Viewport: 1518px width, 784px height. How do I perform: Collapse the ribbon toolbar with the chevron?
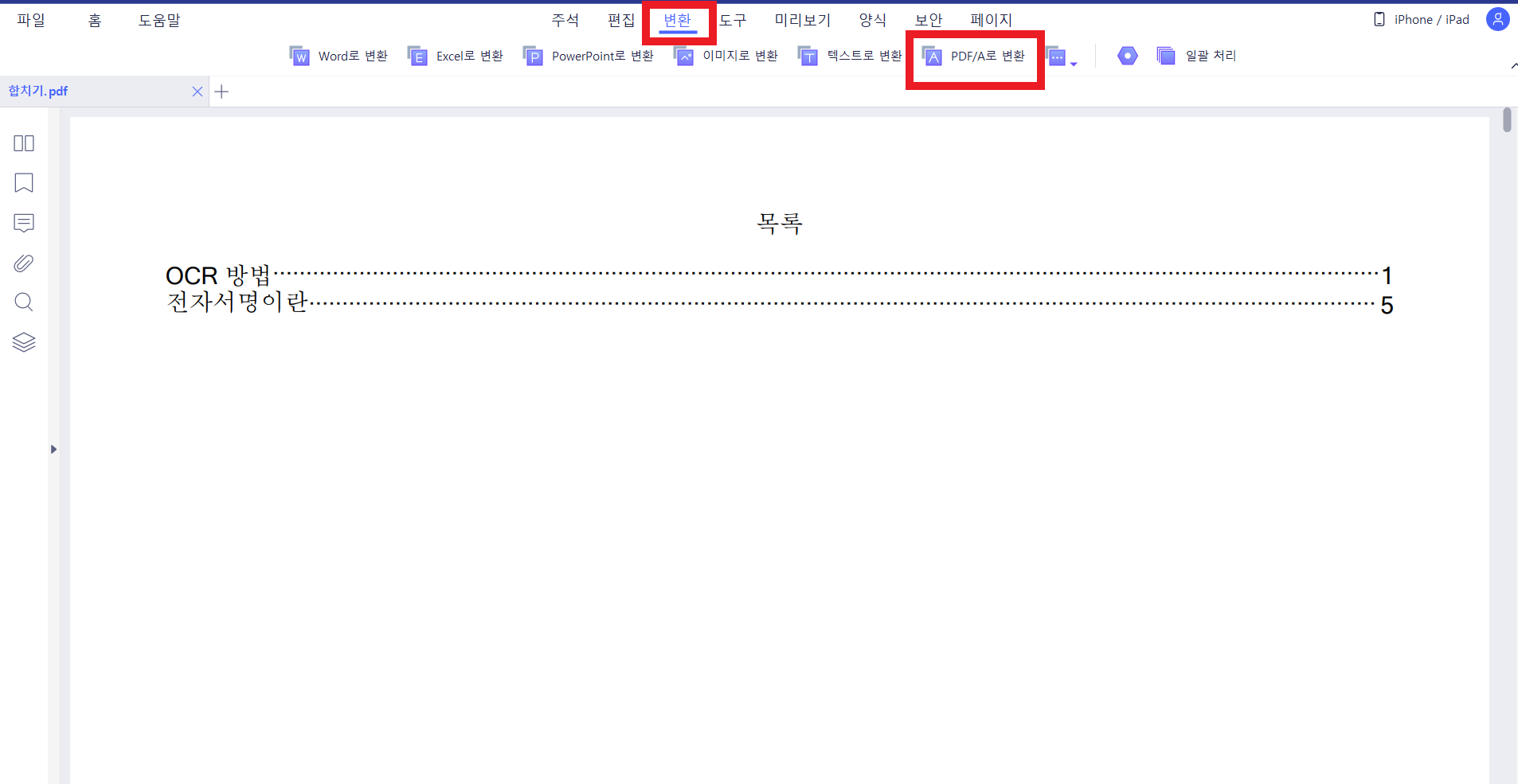coord(1512,67)
